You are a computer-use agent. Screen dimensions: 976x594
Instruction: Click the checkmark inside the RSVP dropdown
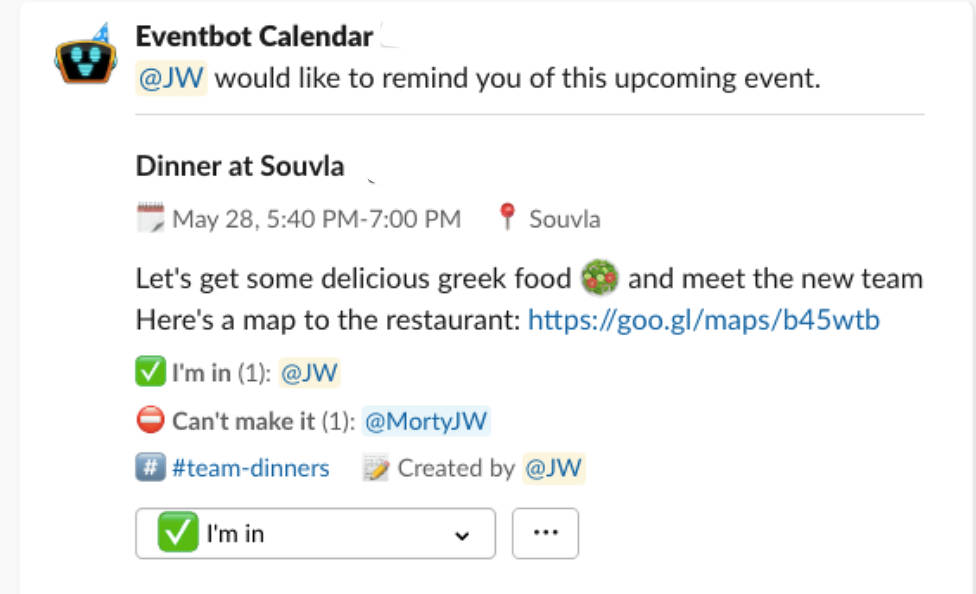pyautogui.click(x=177, y=534)
